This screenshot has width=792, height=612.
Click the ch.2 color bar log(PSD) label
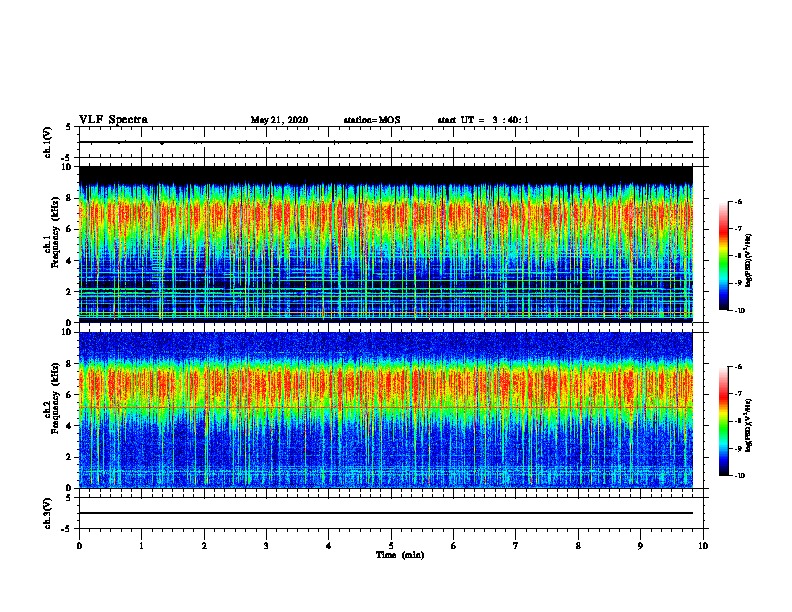pyautogui.click(x=748, y=425)
